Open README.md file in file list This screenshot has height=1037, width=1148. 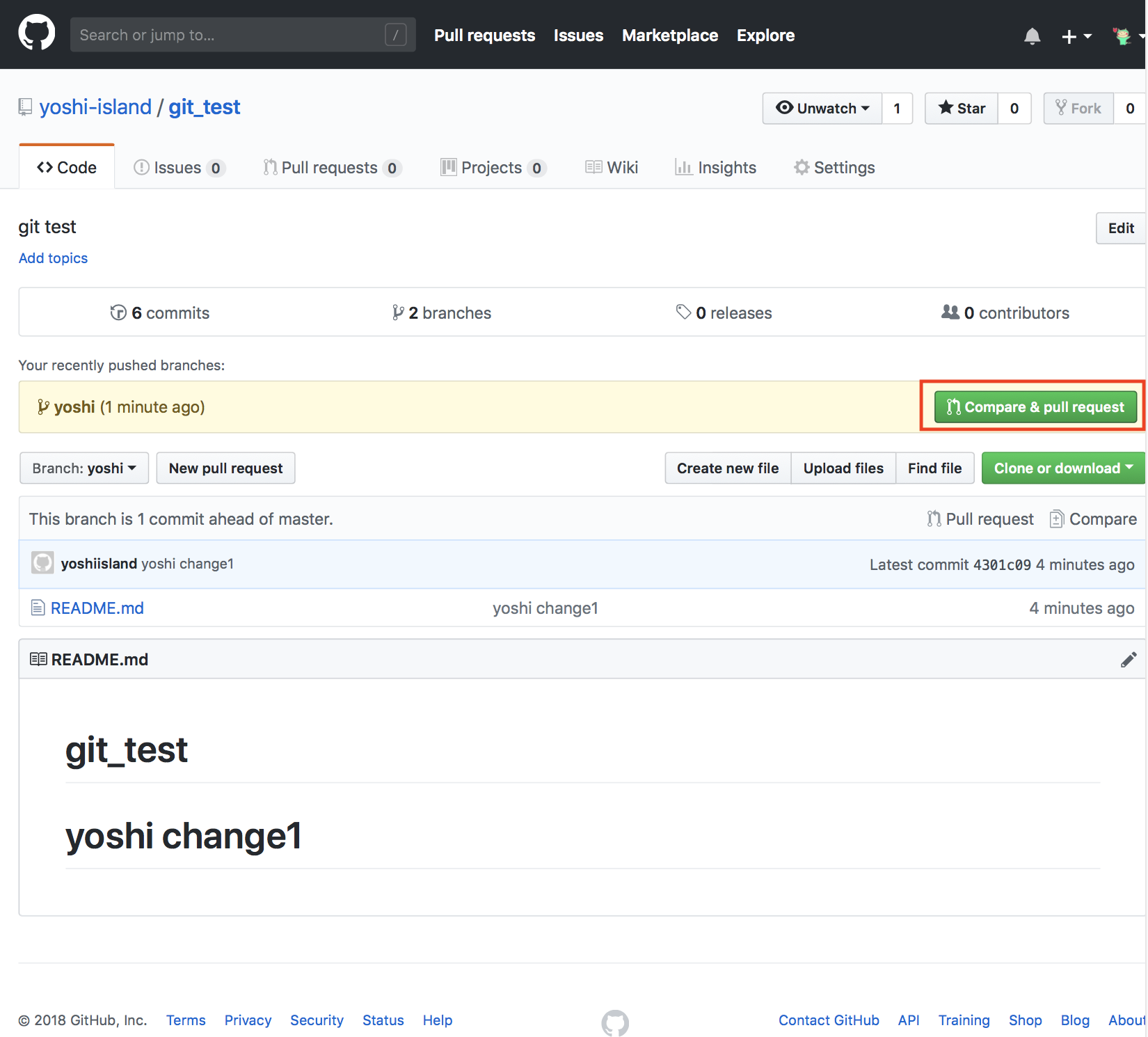(97, 608)
